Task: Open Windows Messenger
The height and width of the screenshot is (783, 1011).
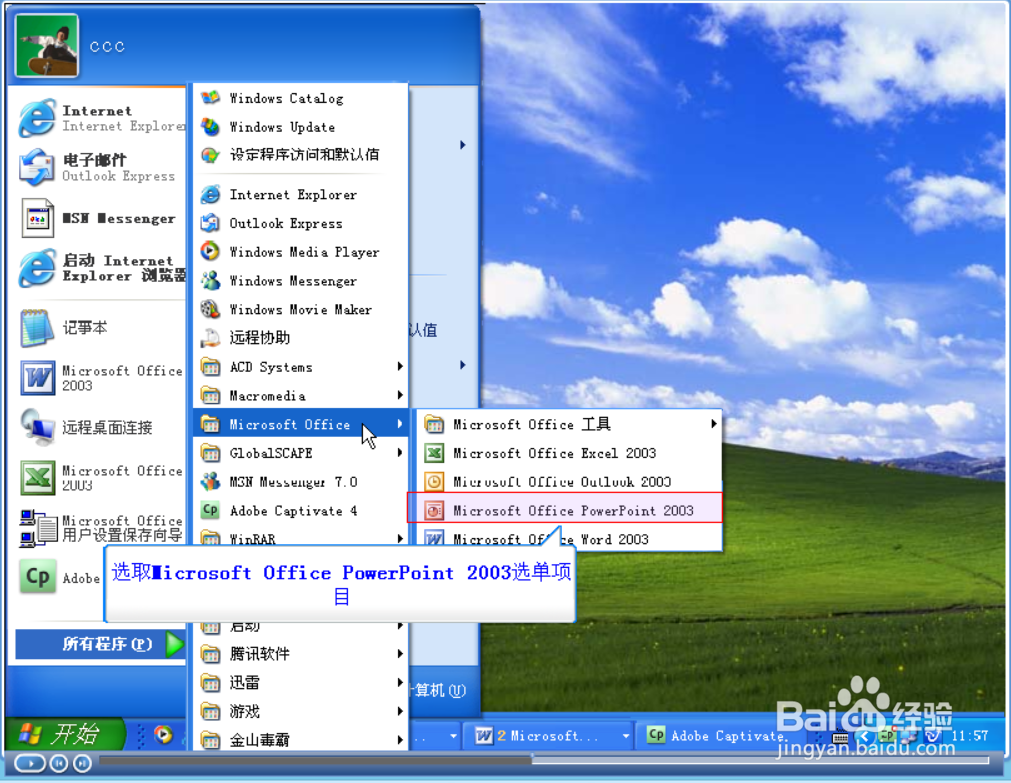Action: [x=300, y=281]
